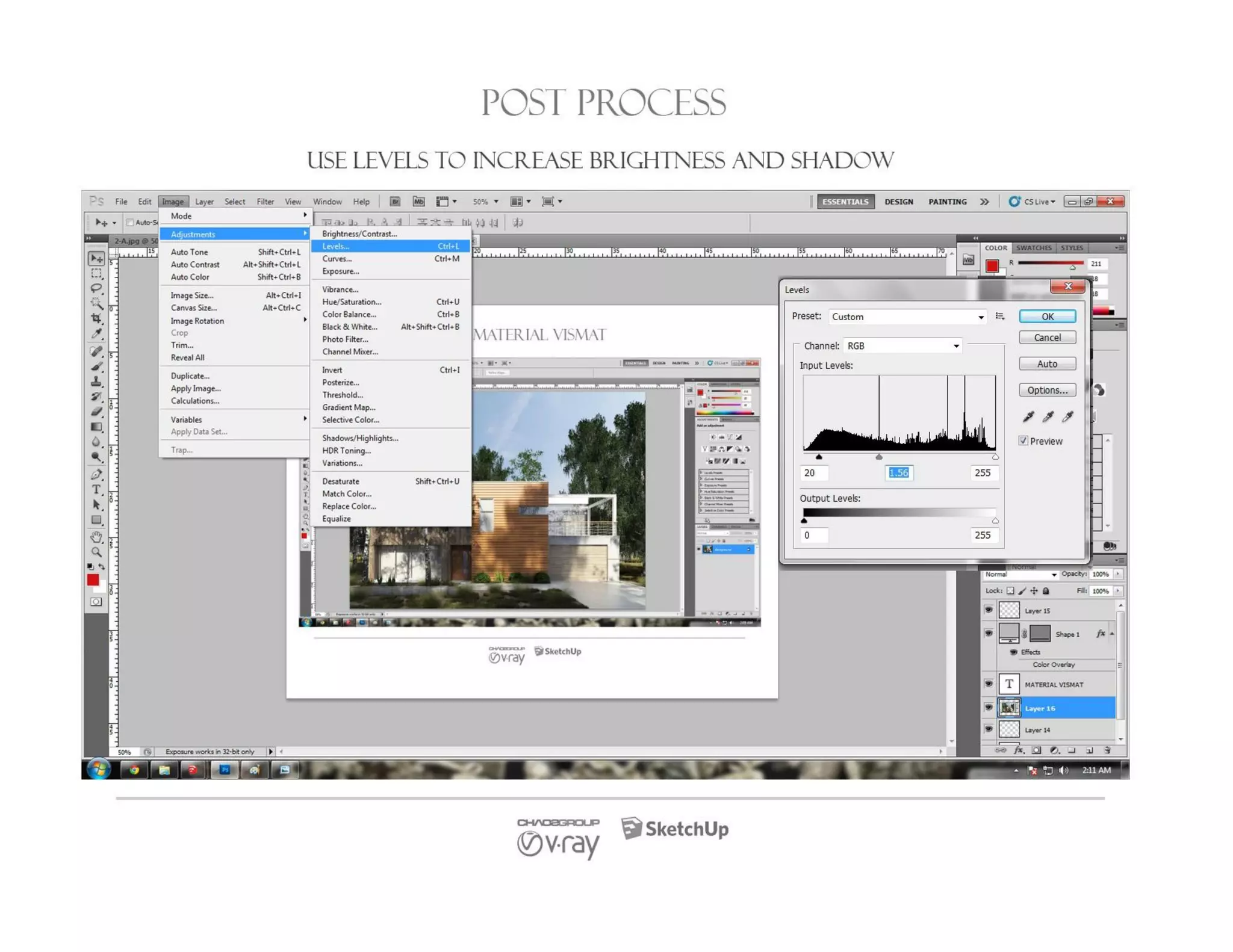Hide Layer 15 with its eye icon

pos(989,610)
